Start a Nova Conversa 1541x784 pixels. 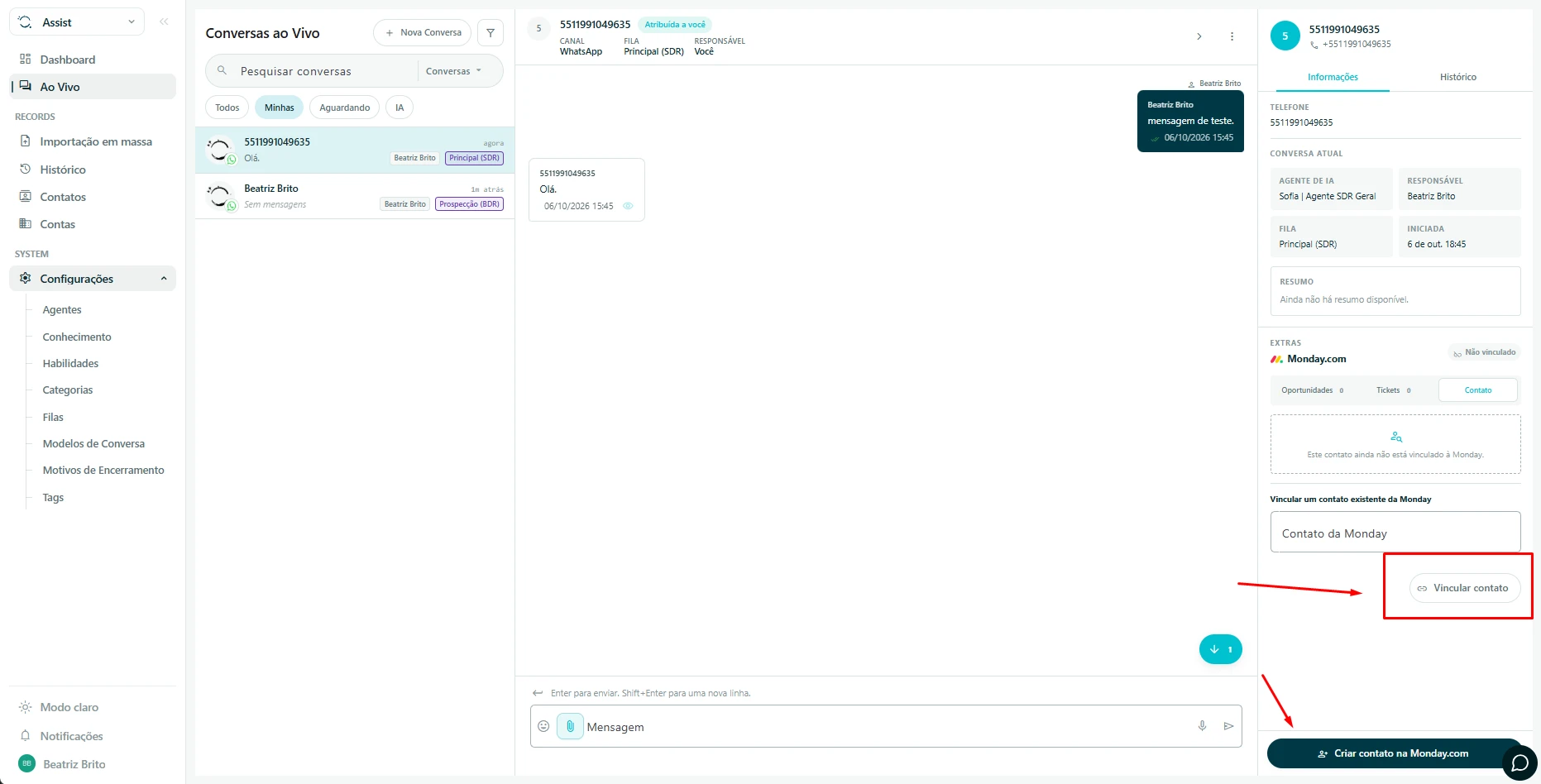423,33
